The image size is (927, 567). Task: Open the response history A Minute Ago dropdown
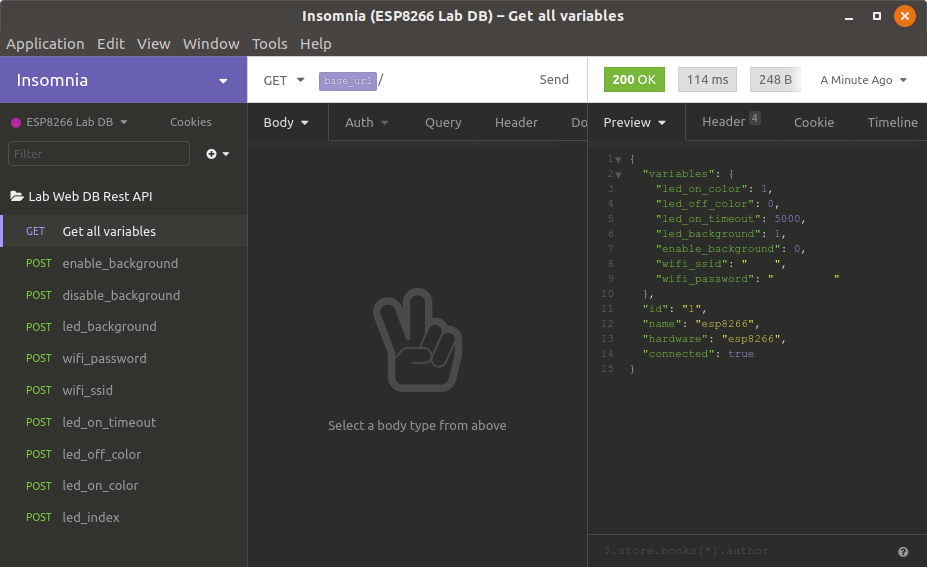tap(863, 80)
